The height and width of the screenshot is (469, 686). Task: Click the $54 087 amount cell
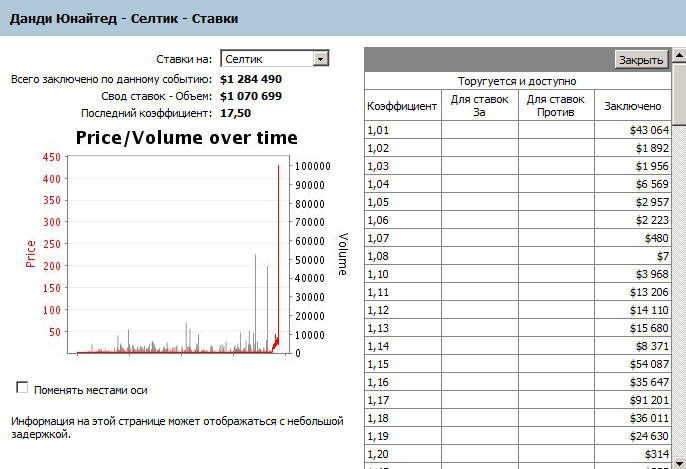click(x=633, y=364)
